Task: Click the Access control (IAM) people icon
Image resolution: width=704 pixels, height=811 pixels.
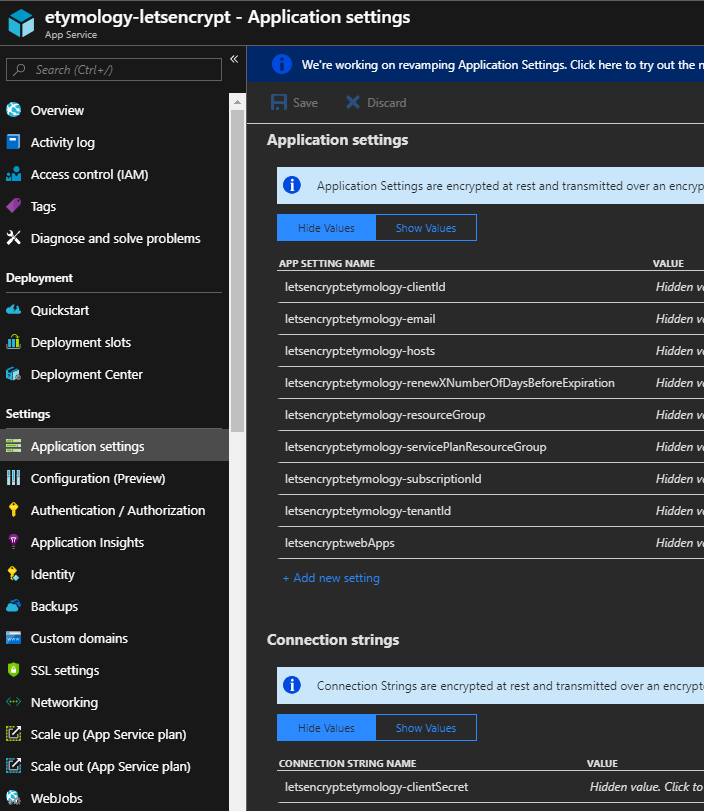Action: (x=13, y=174)
